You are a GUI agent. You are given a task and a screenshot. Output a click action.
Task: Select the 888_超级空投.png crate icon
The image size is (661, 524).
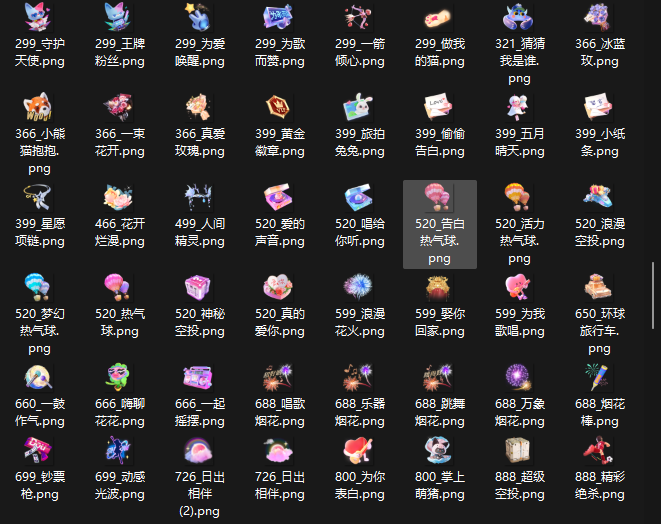[x=519, y=450]
